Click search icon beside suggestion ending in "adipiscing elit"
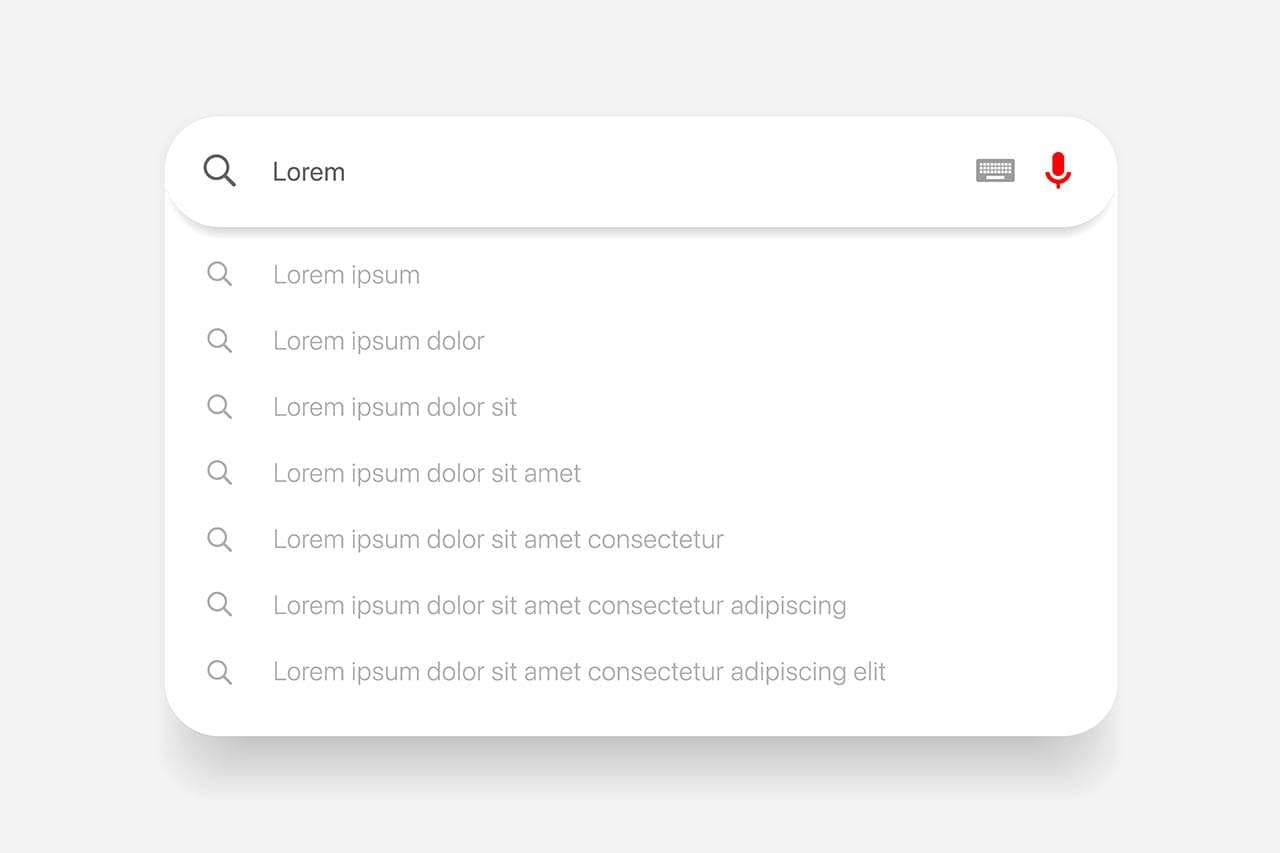 pos(219,671)
